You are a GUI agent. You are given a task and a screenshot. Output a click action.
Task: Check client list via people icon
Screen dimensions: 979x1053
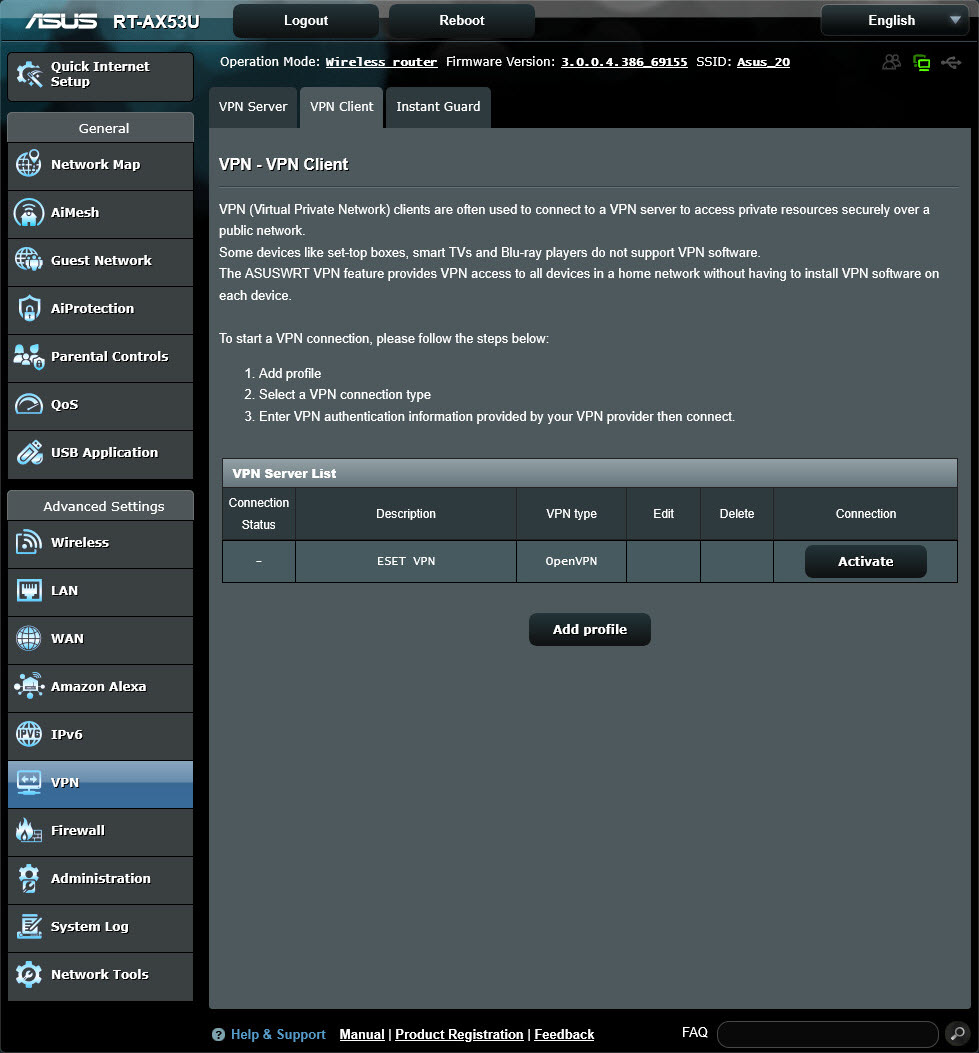pos(891,61)
